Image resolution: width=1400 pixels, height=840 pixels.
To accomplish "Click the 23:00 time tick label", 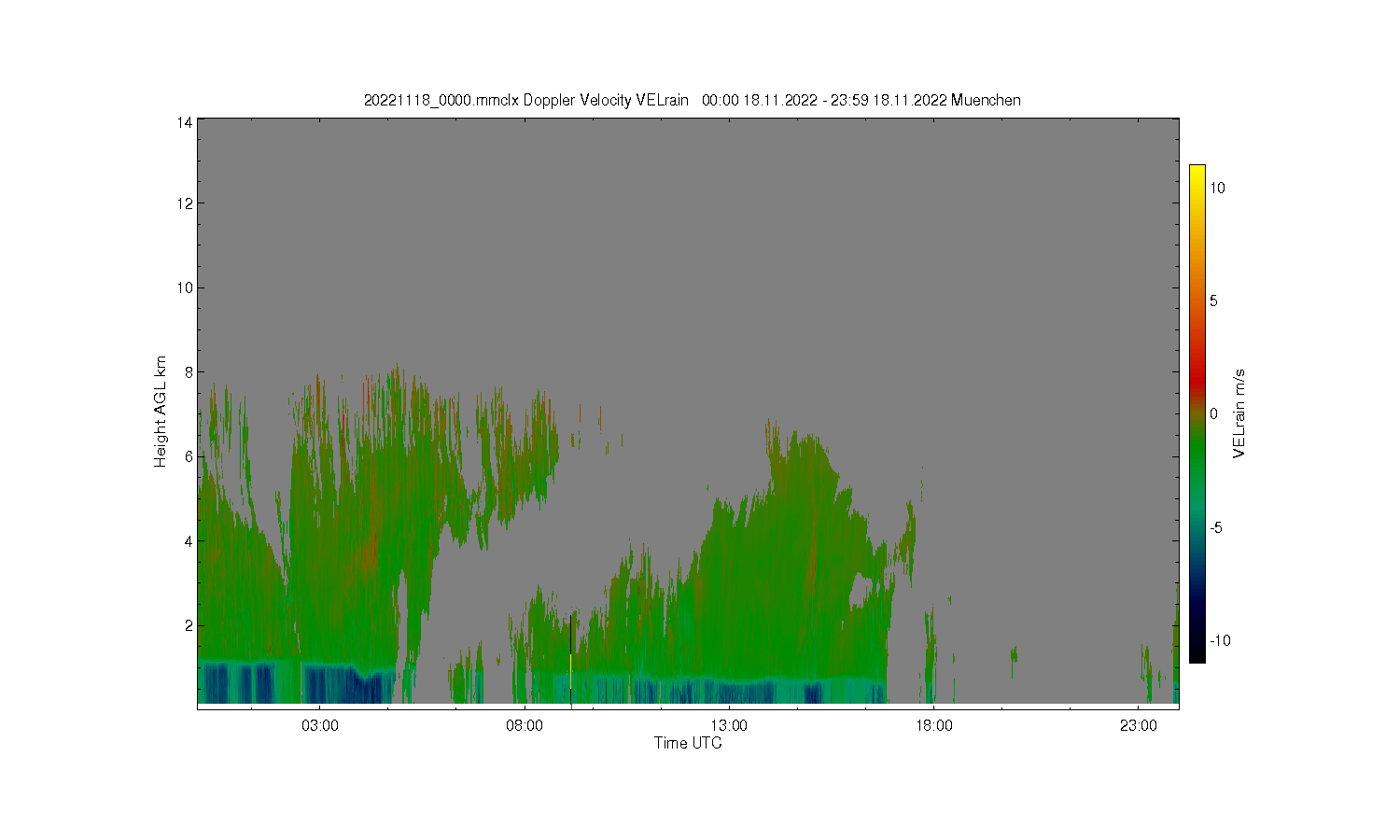I will point(1138,725).
